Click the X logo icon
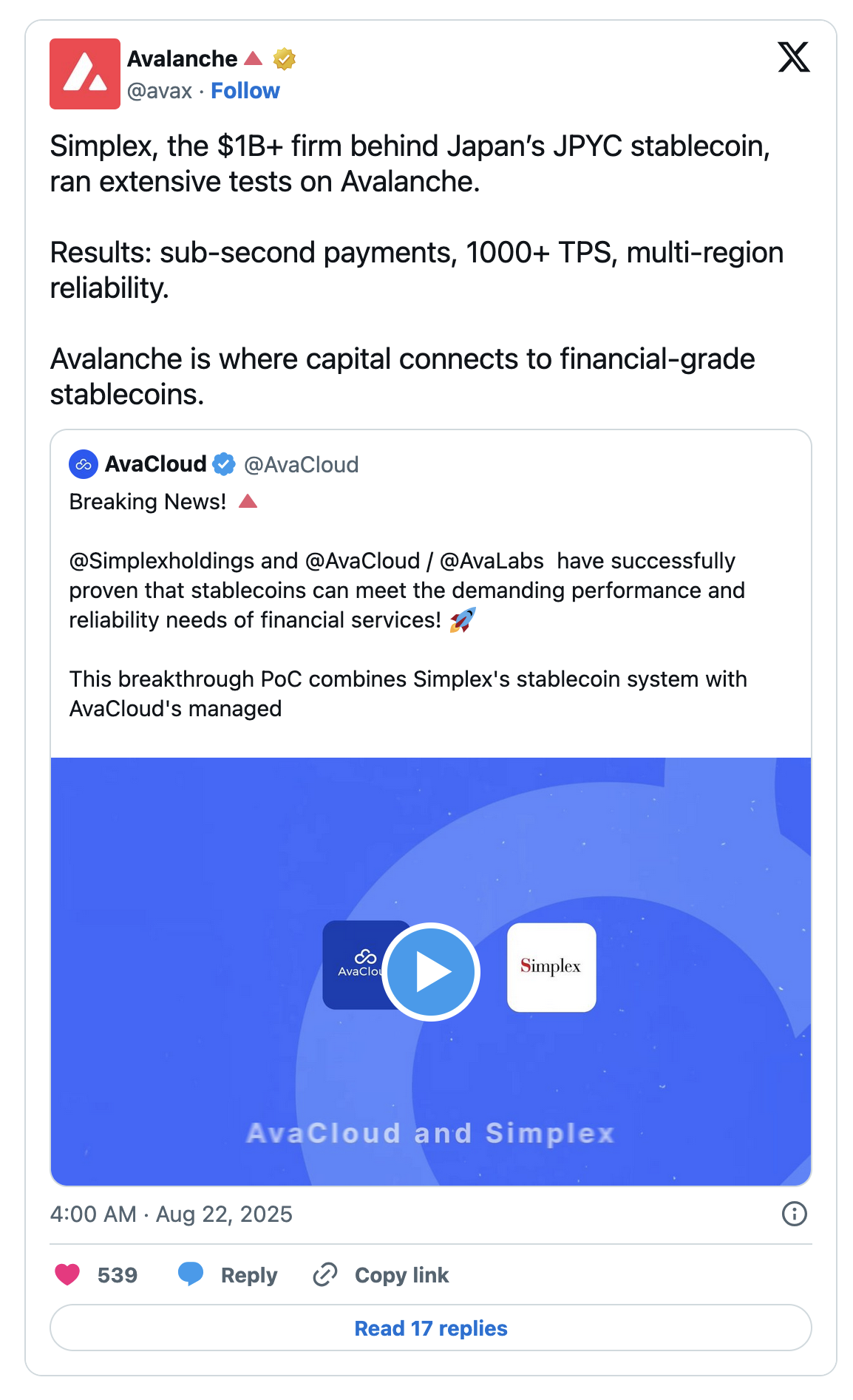The height and width of the screenshot is (1400, 853). [793, 57]
